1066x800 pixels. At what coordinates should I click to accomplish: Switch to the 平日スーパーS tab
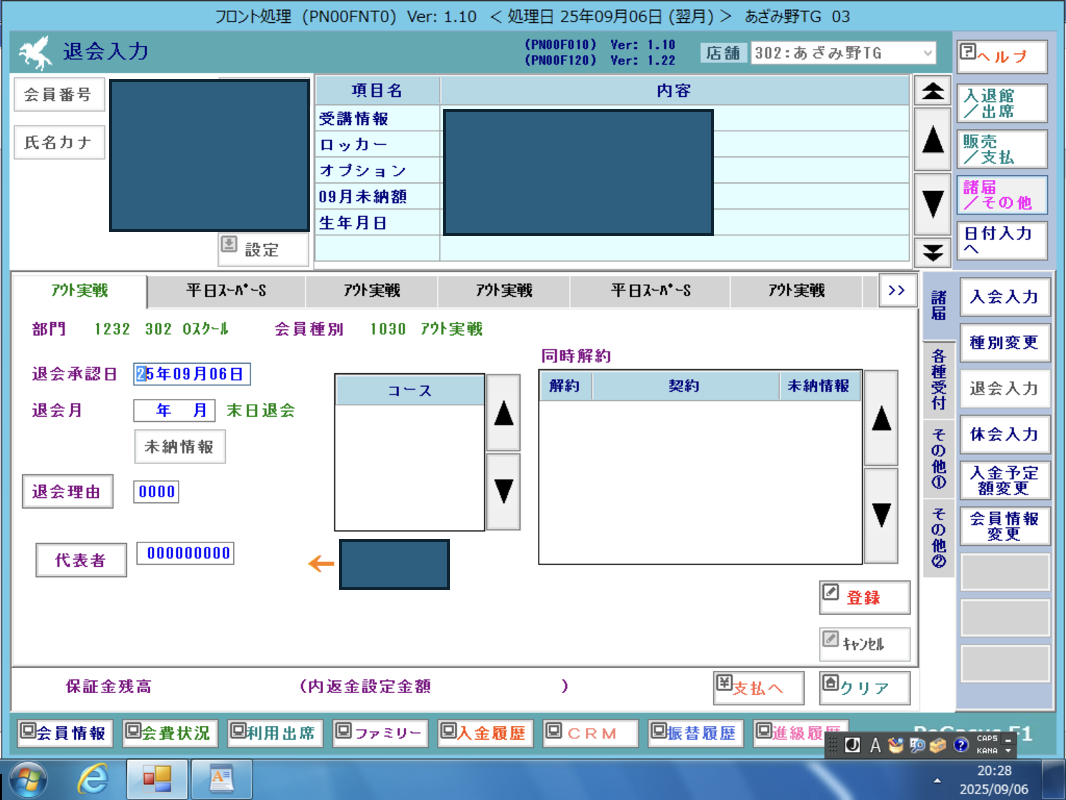click(x=226, y=291)
